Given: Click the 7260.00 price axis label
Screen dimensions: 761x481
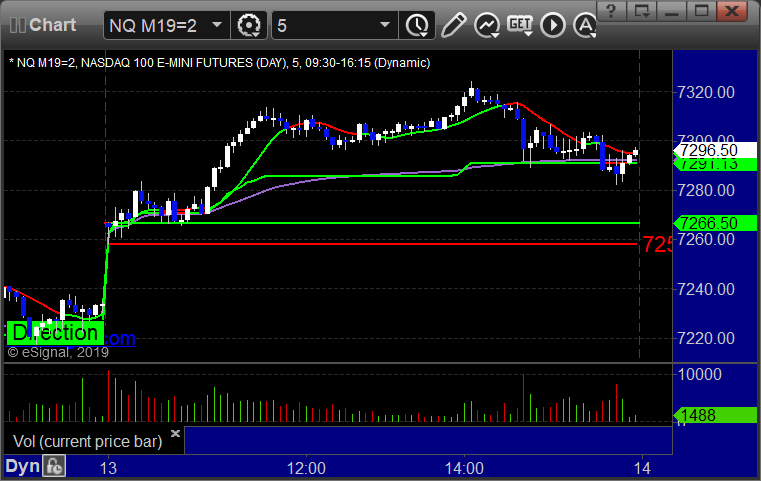Looking at the screenshot, I should [706, 239].
